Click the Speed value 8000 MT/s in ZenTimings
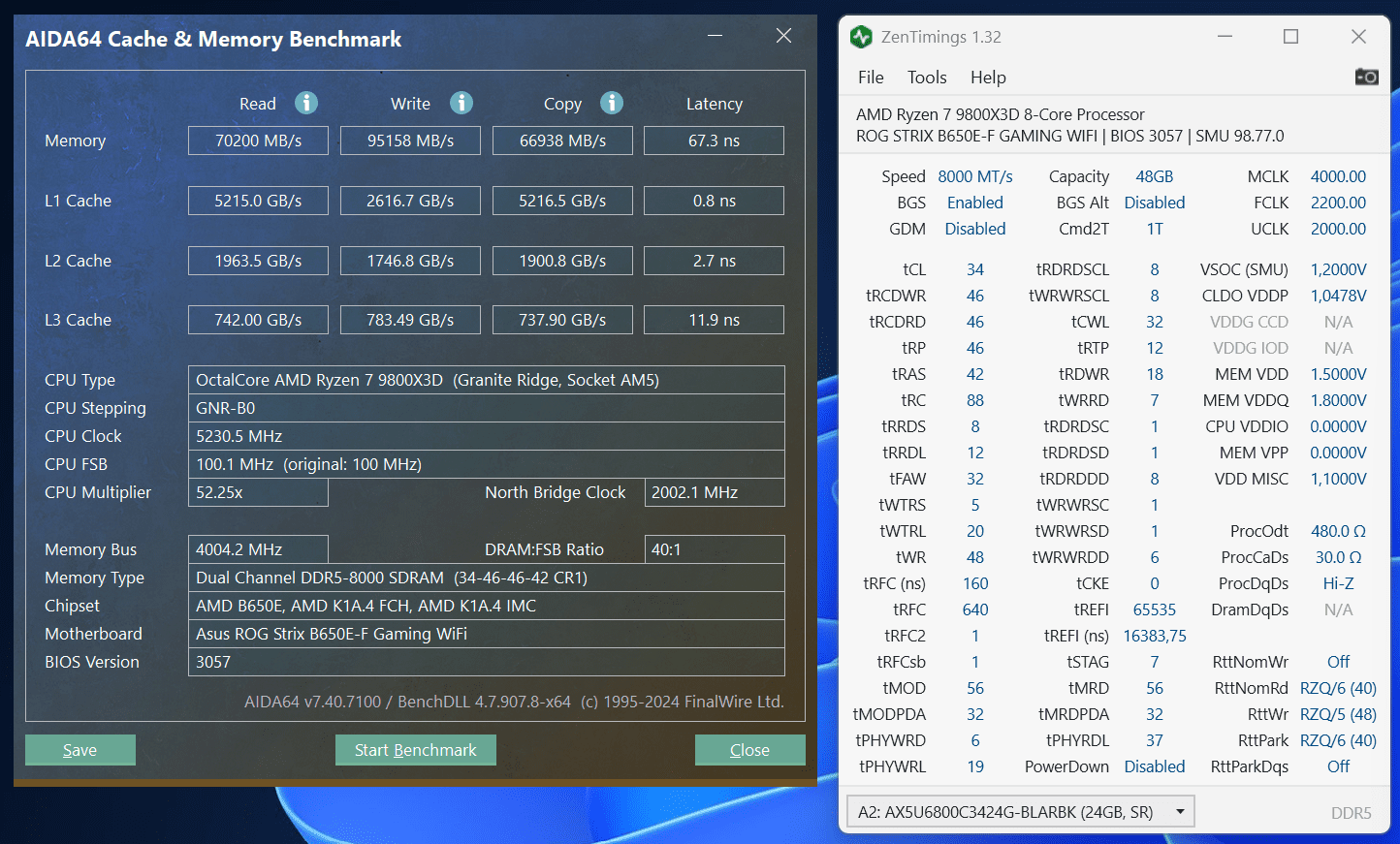Screen dimensions: 1400x844 point(975,176)
